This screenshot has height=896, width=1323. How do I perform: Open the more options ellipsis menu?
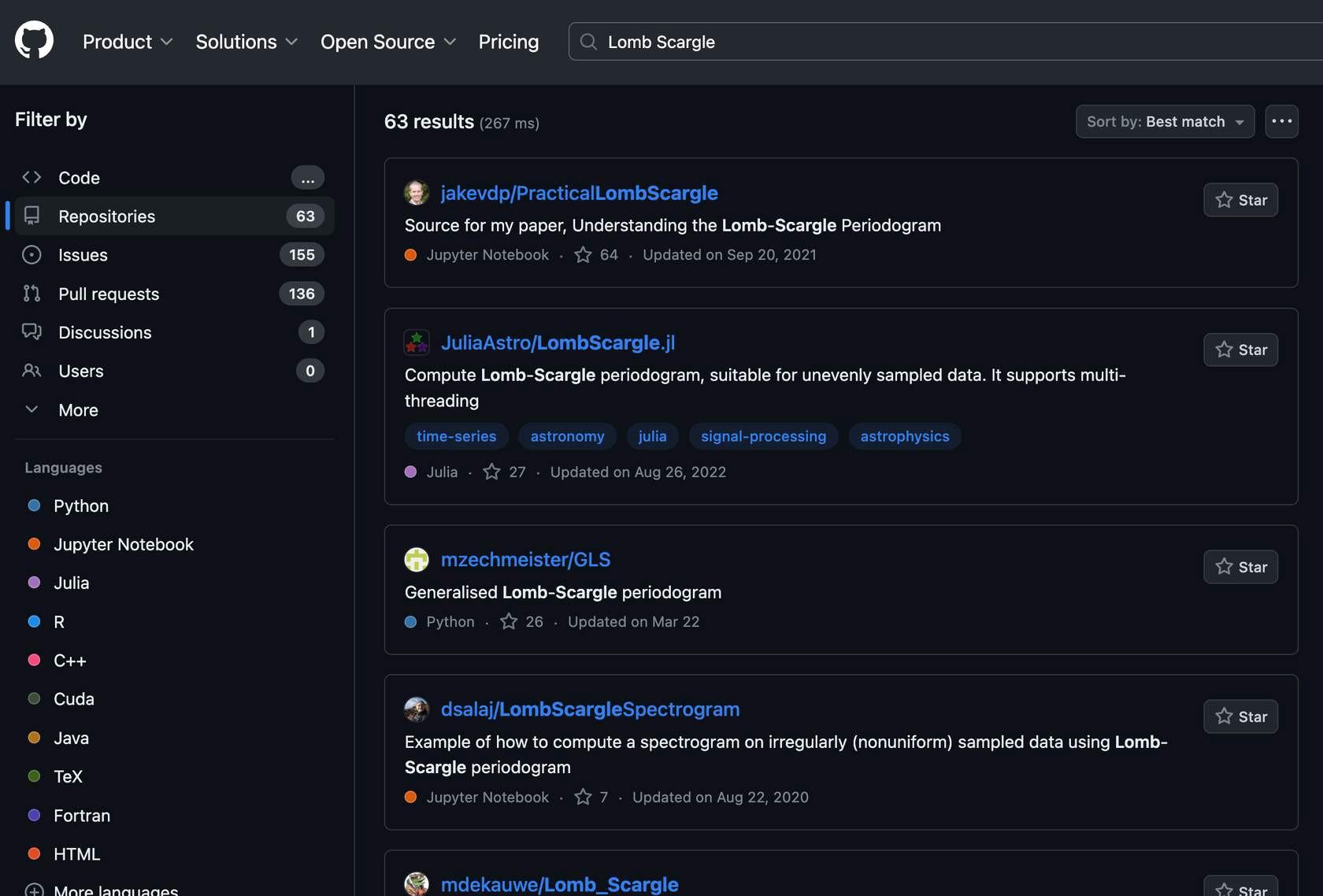click(1281, 121)
